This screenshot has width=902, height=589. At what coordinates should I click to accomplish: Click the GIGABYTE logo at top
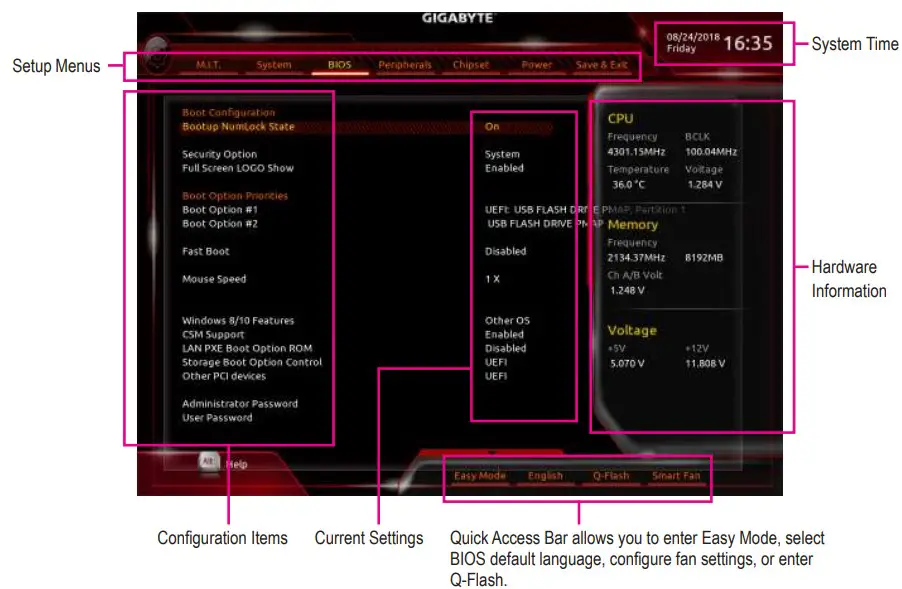click(458, 18)
